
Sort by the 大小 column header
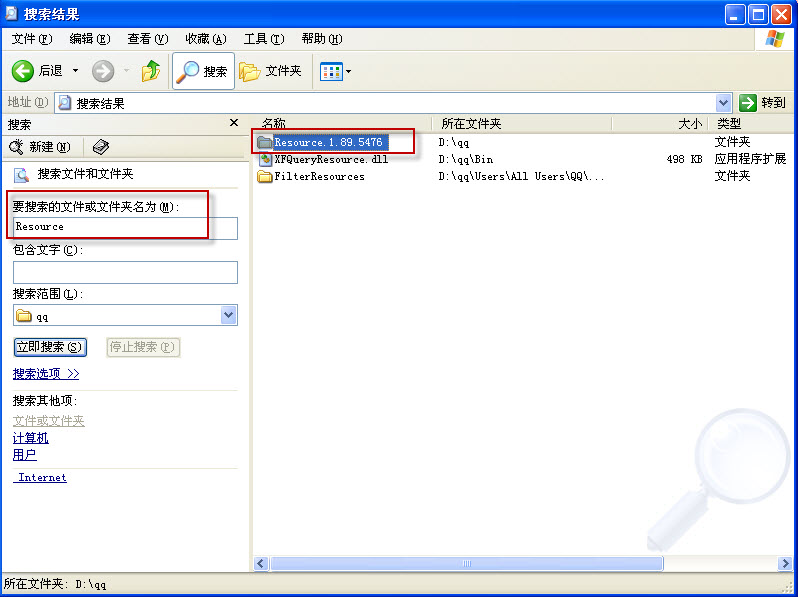[x=660, y=123]
